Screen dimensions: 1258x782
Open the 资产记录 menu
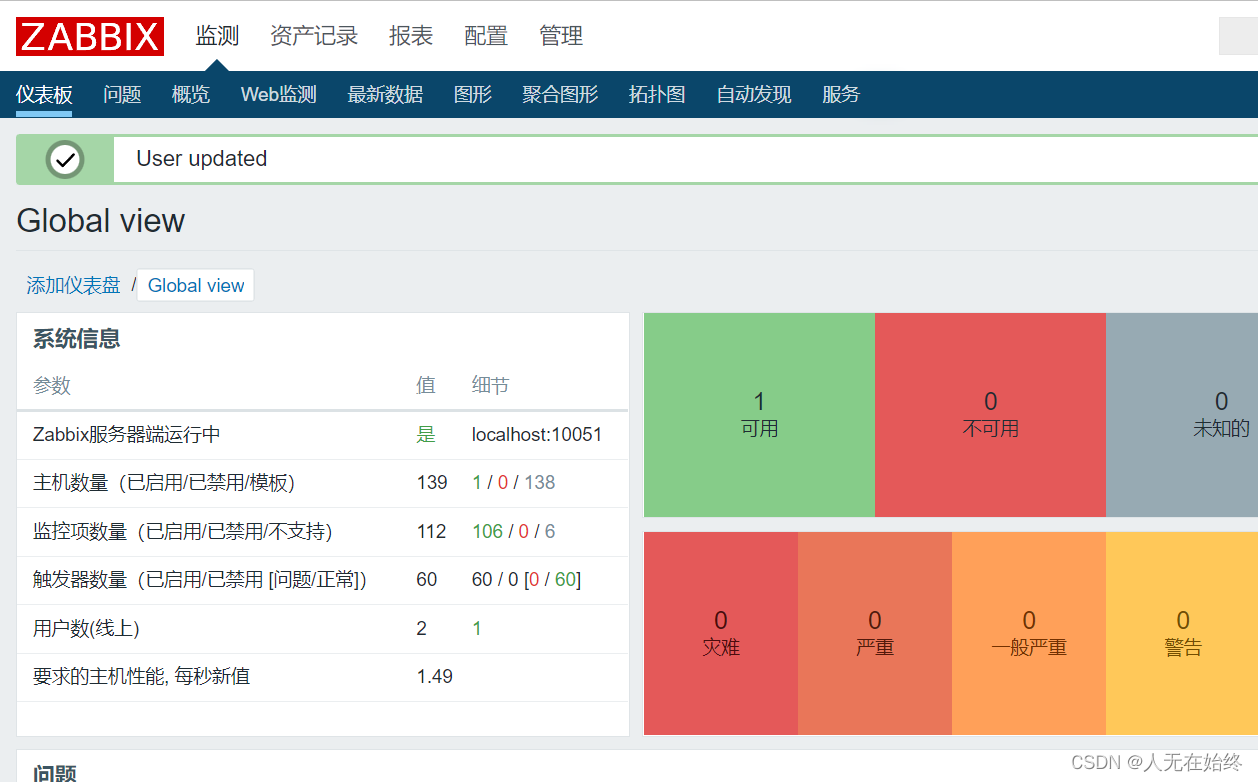[x=313, y=36]
